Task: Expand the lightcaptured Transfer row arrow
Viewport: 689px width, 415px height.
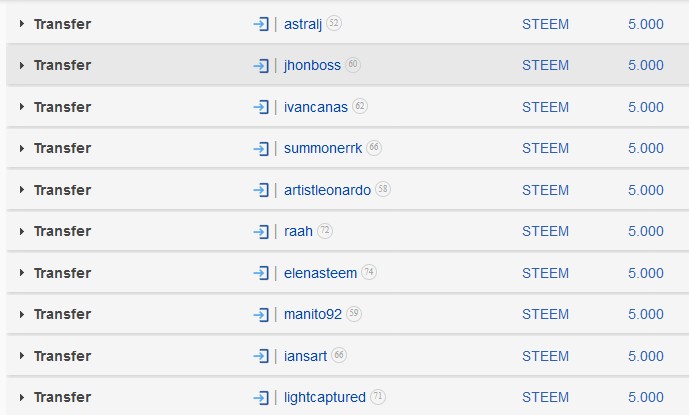Action: pyautogui.click(x=22, y=397)
